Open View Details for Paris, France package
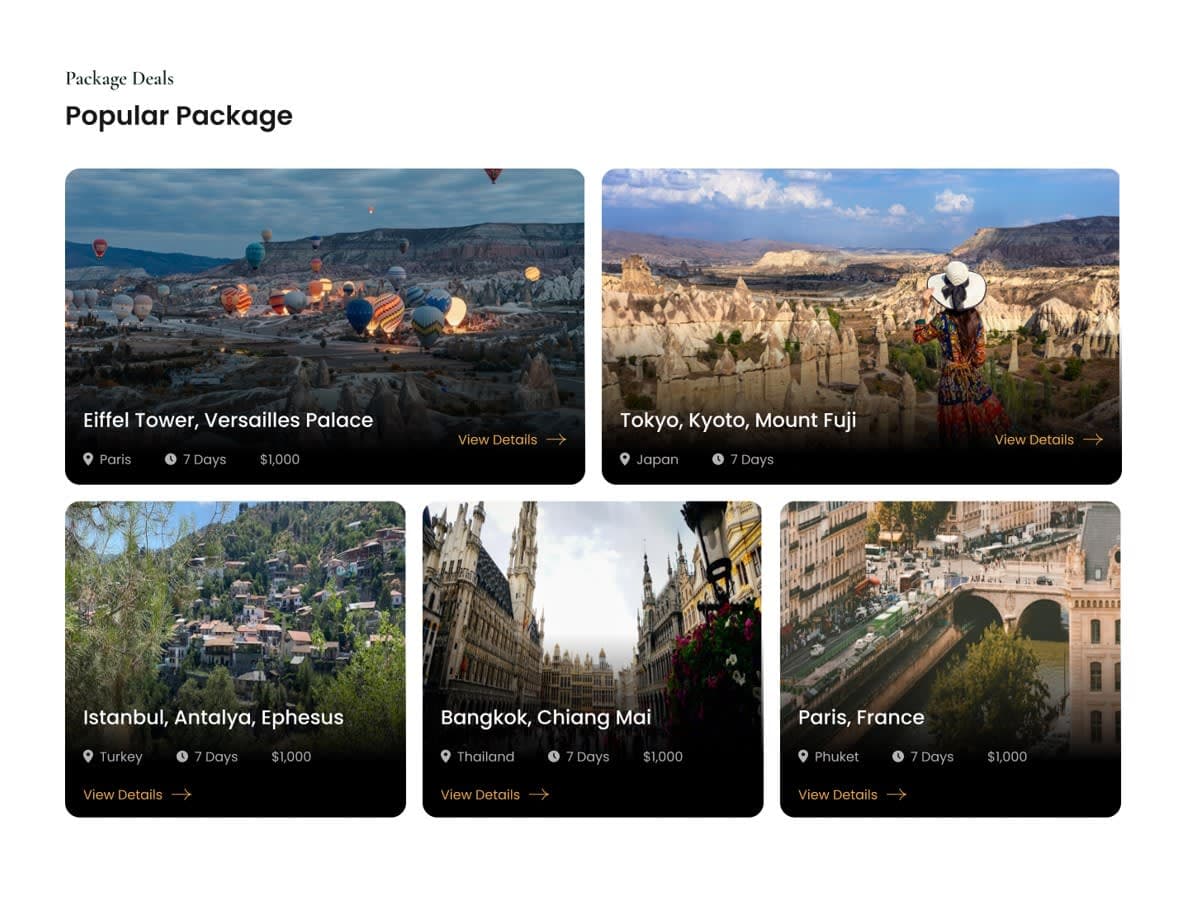 tap(852, 795)
